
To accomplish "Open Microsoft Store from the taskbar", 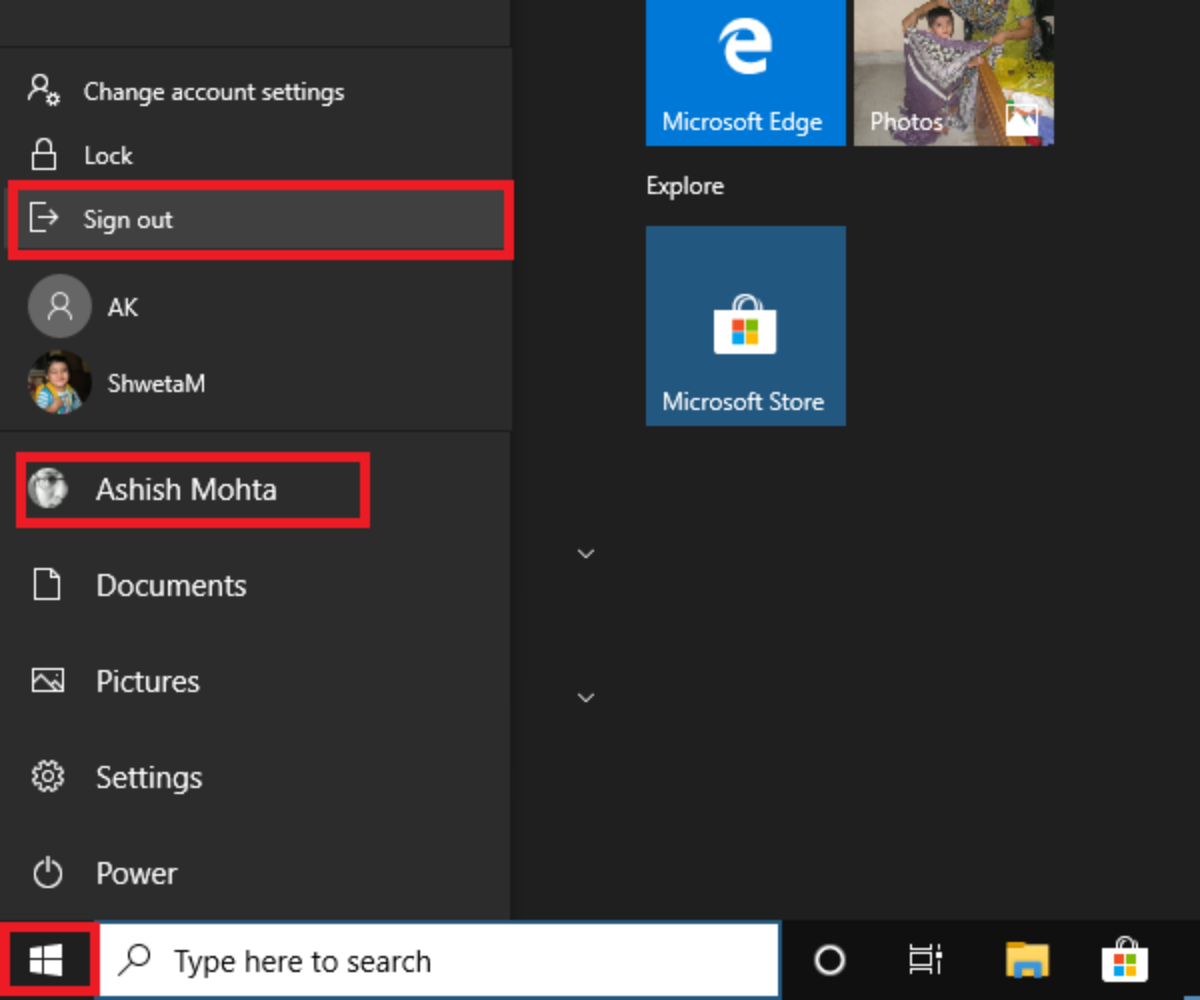I will pyautogui.click(x=1125, y=960).
